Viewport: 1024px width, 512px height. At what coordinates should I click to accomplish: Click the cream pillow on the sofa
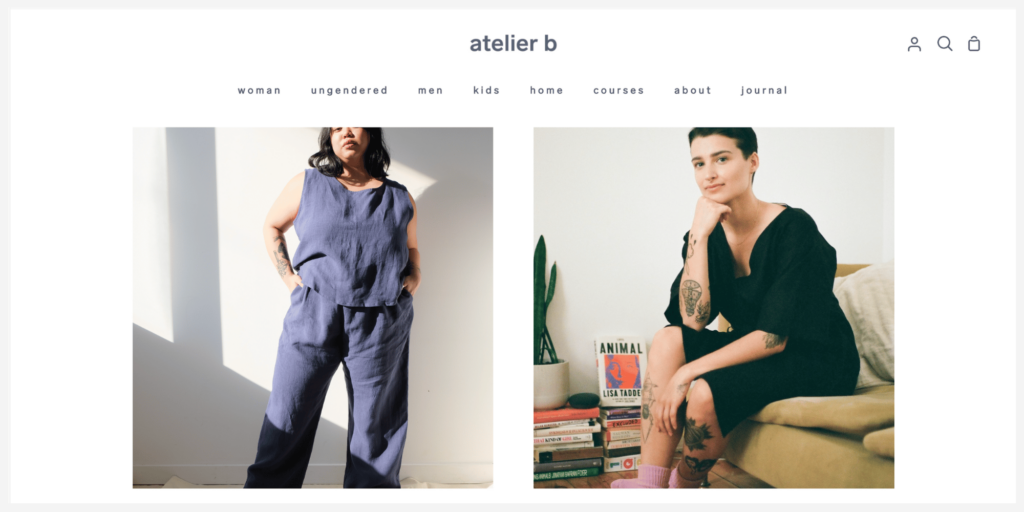coord(865,325)
